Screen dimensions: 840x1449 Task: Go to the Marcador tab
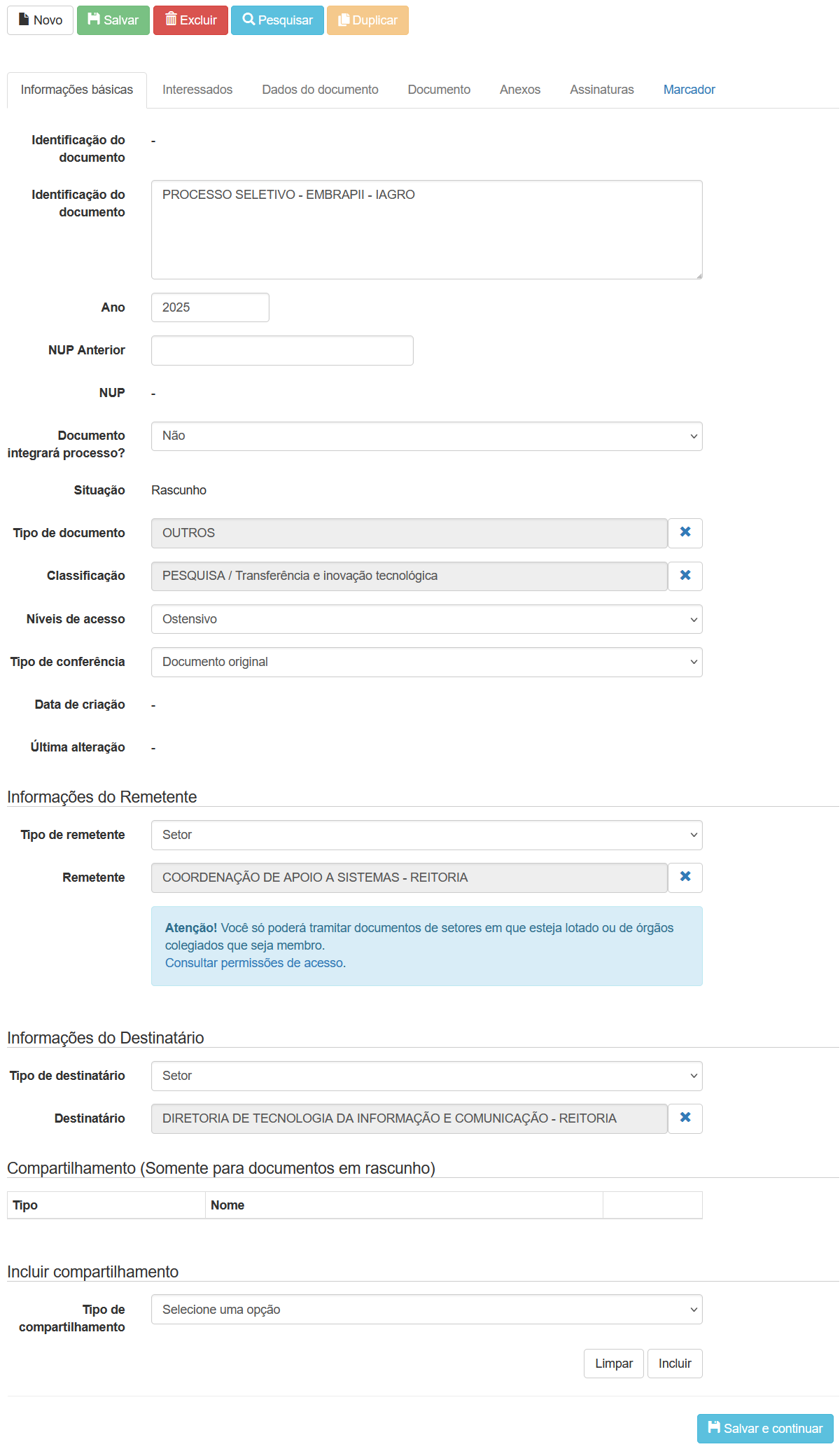pyautogui.click(x=689, y=90)
